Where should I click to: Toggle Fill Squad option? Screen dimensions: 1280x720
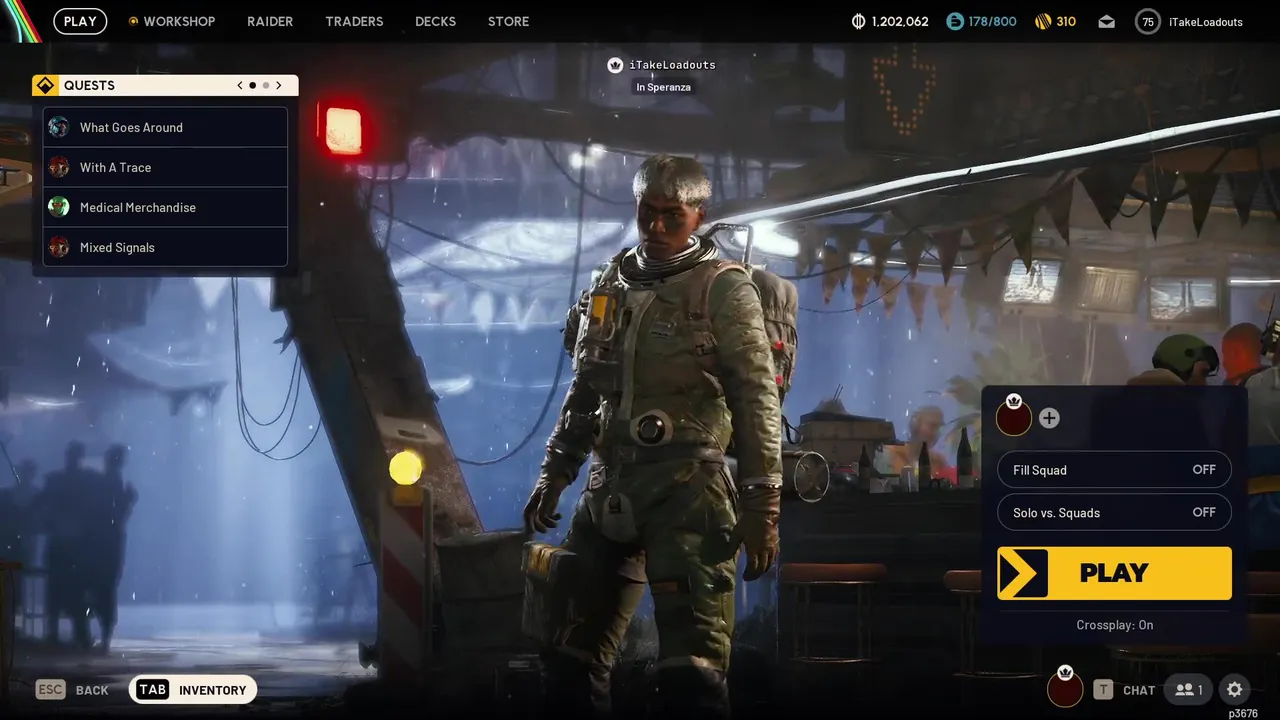pyautogui.click(x=1114, y=470)
